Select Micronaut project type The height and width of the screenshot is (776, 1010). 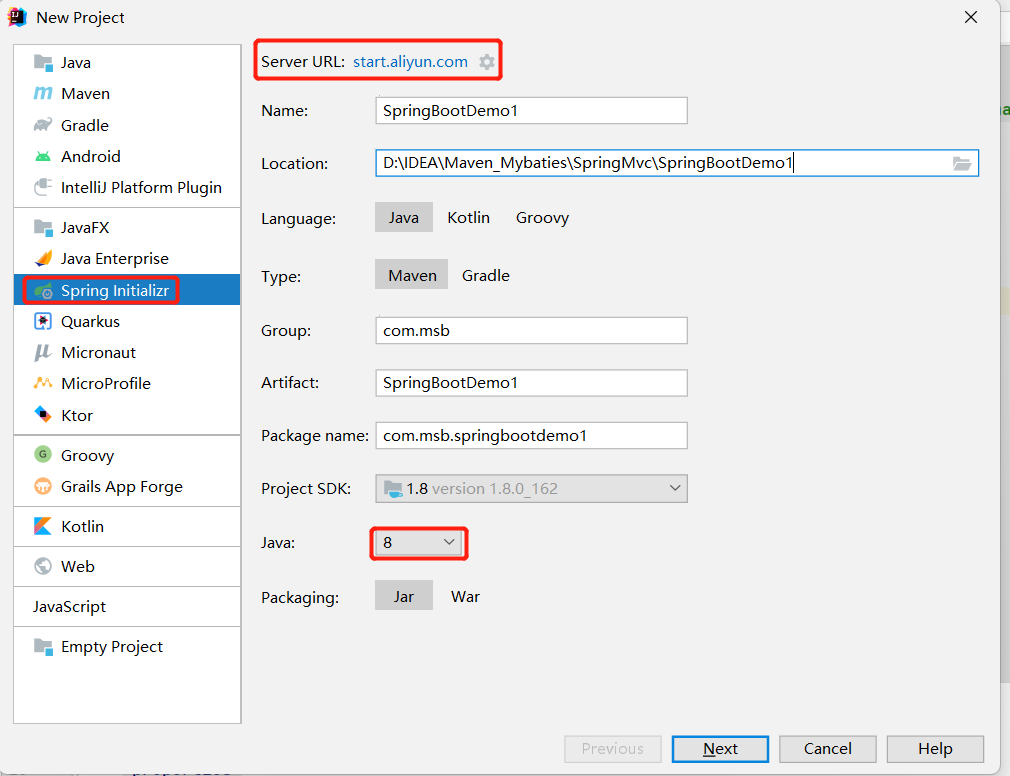point(127,352)
